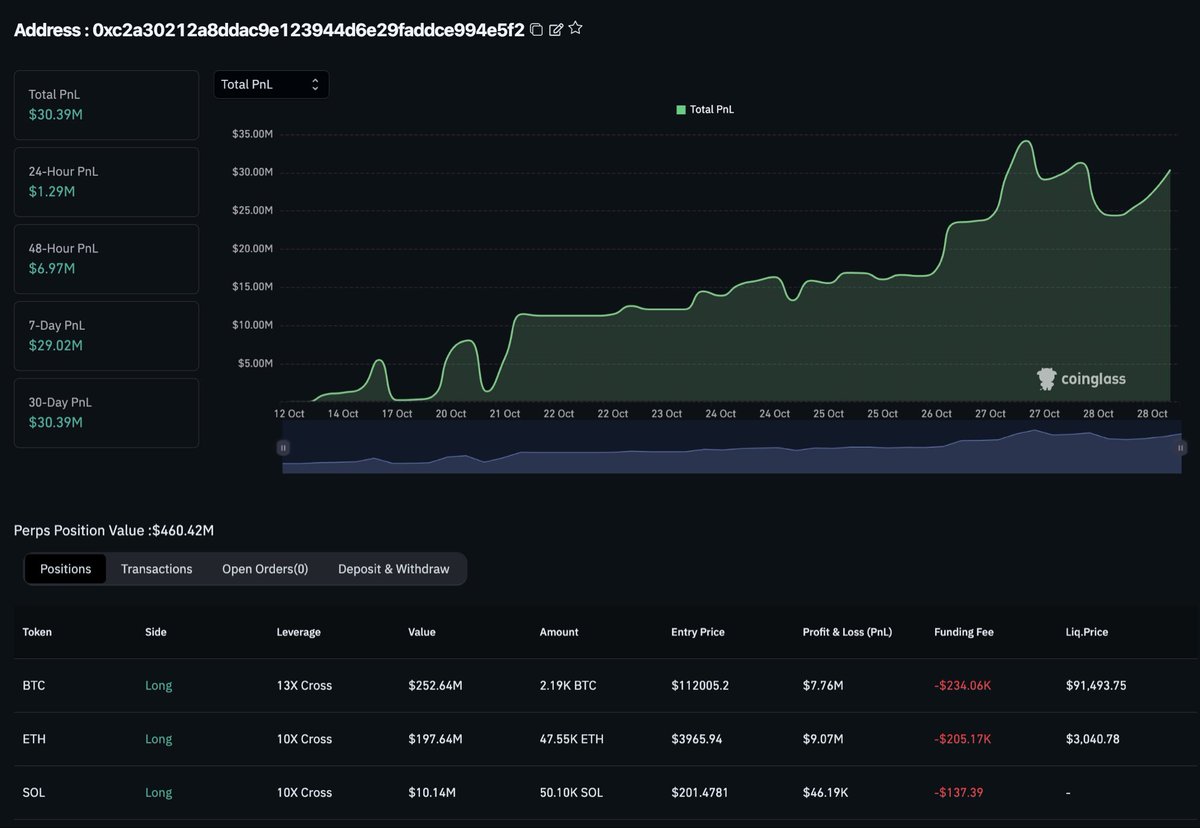Open the Open Orders(0) tab
This screenshot has height=828, width=1200.
click(265, 569)
